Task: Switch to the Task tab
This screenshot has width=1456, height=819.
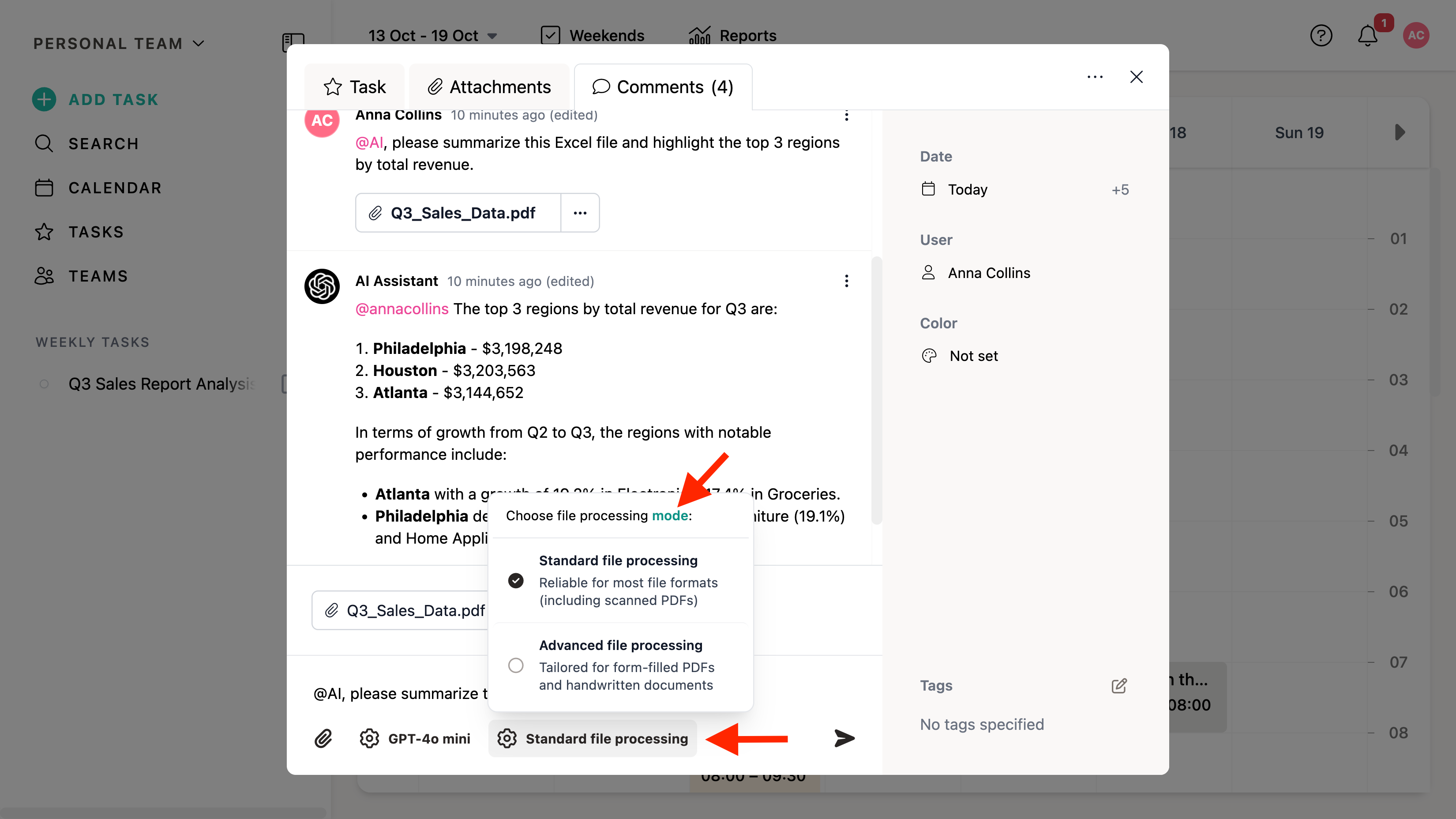Action: click(354, 87)
